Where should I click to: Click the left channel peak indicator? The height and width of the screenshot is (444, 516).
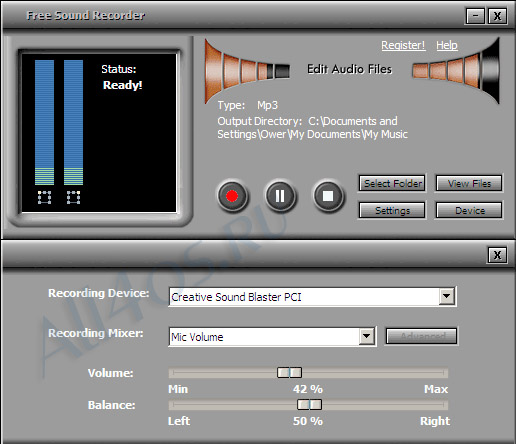44,197
